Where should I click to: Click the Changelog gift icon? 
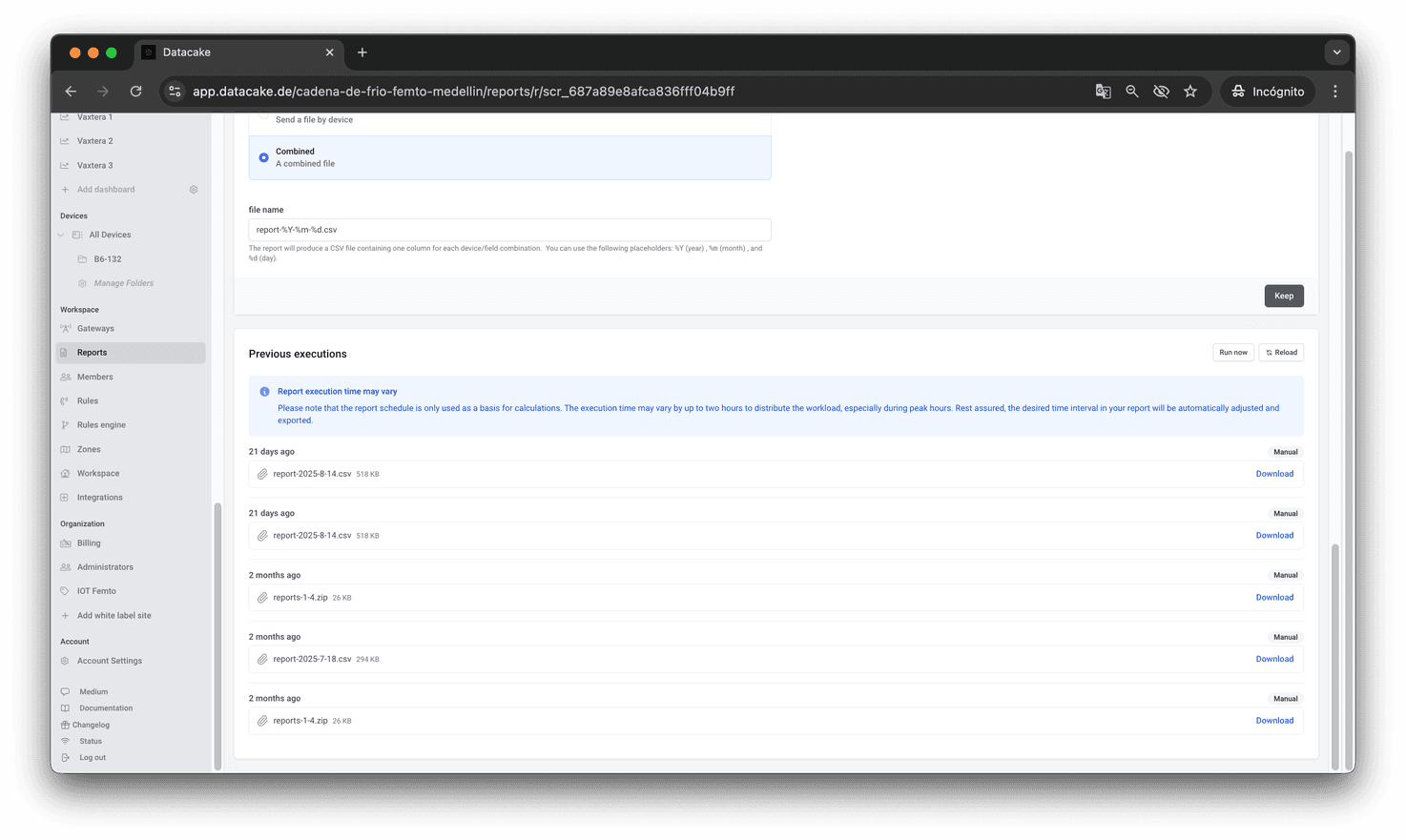(x=65, y=725)
